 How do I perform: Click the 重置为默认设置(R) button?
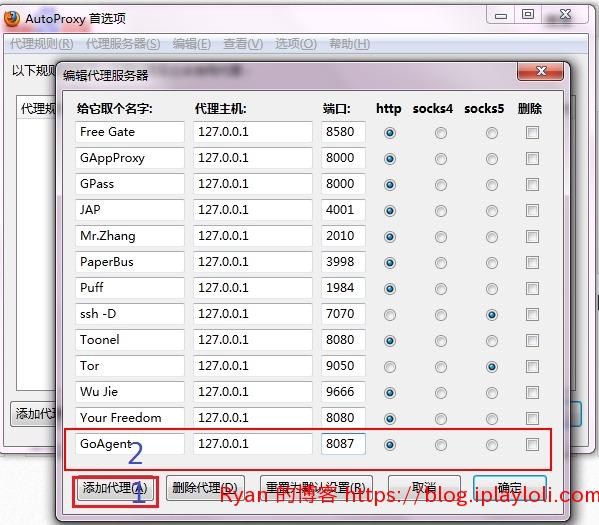tap(316, 488)
